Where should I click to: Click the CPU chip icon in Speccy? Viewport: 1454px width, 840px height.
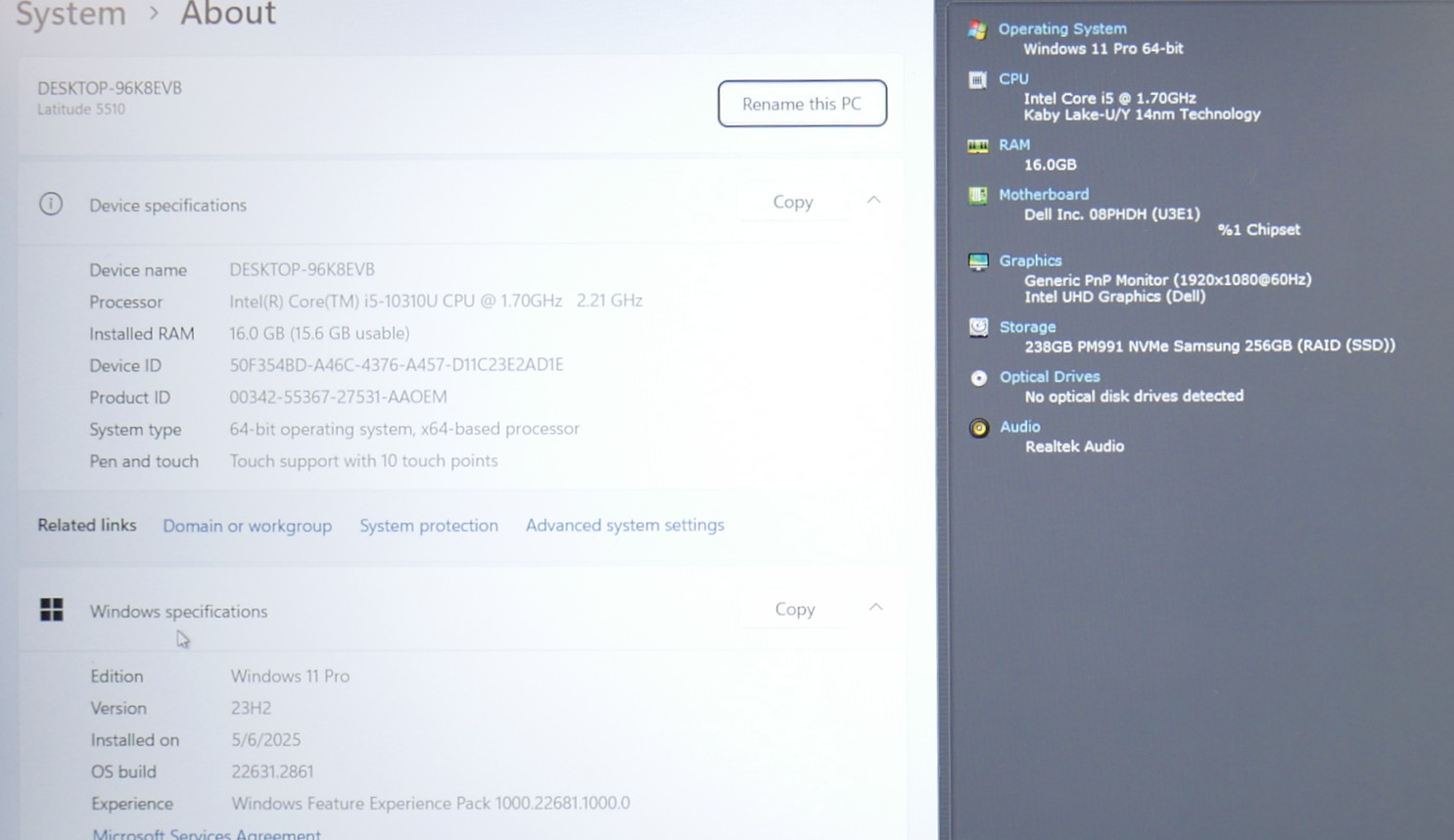977,79
